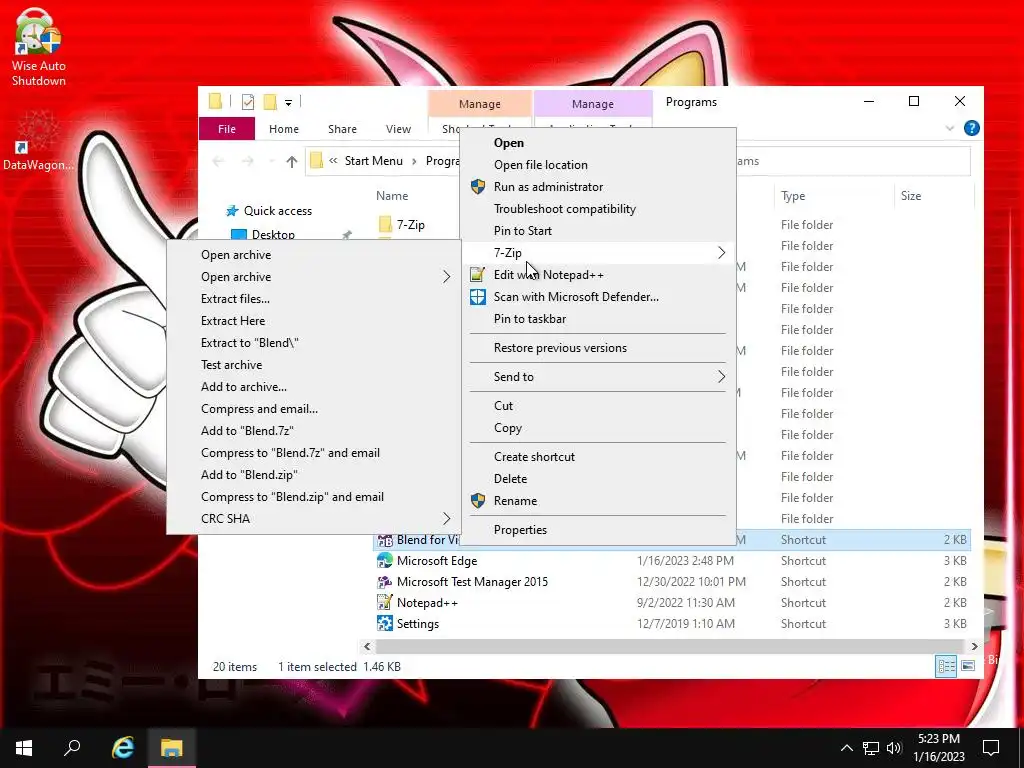Choose Pin to taskbar
Screen dimensions: 1024x768
coord(599,319)
